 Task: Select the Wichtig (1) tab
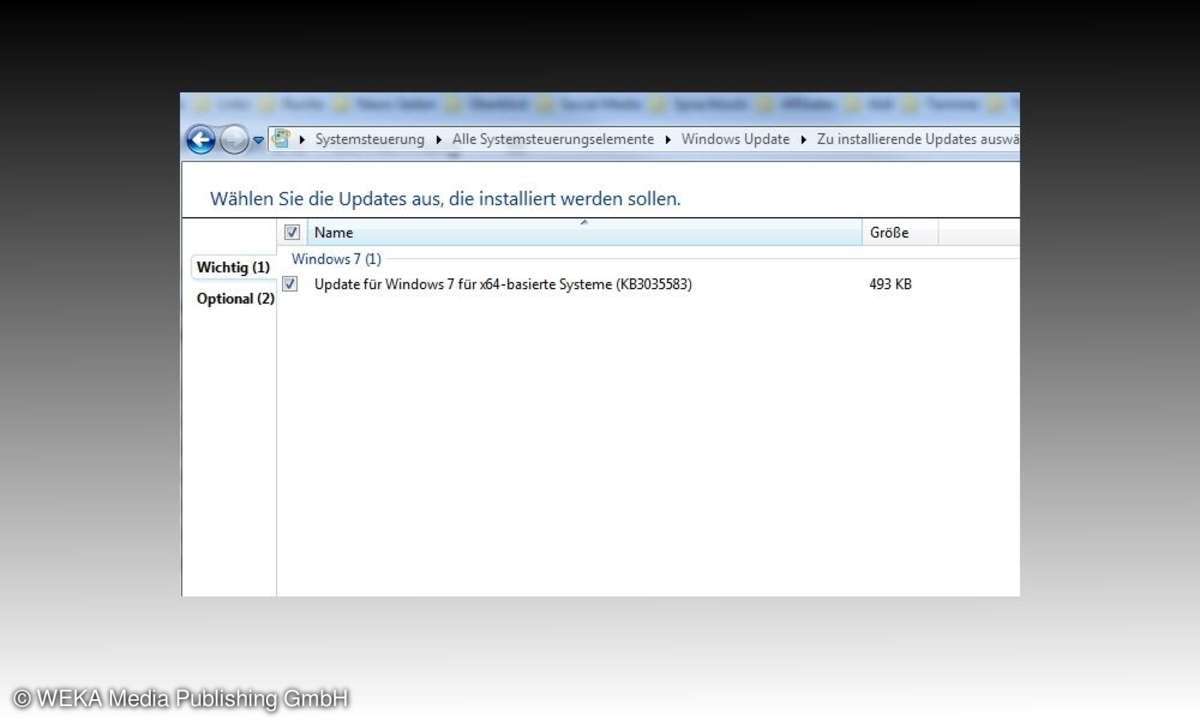point(233,267)
